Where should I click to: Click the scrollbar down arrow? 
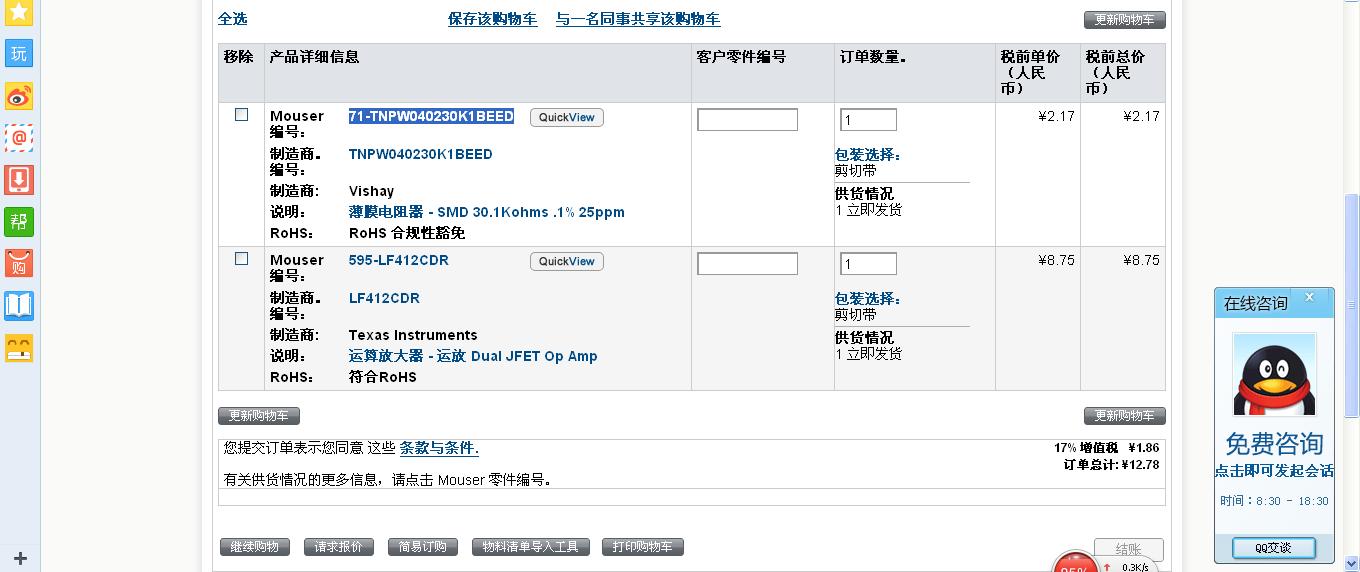point(1352,564)
